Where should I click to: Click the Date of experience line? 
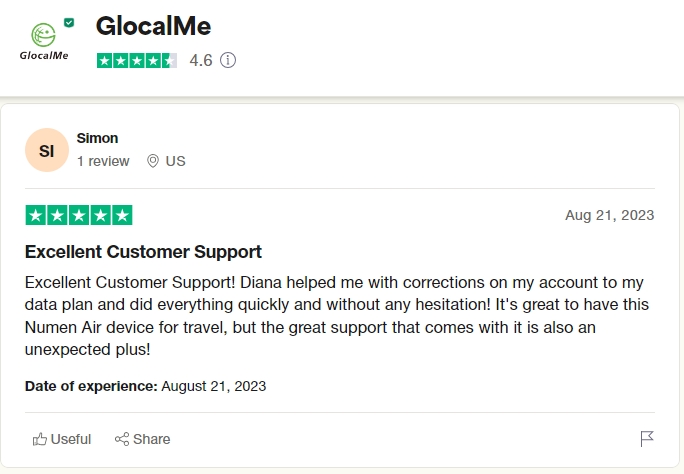145,385
